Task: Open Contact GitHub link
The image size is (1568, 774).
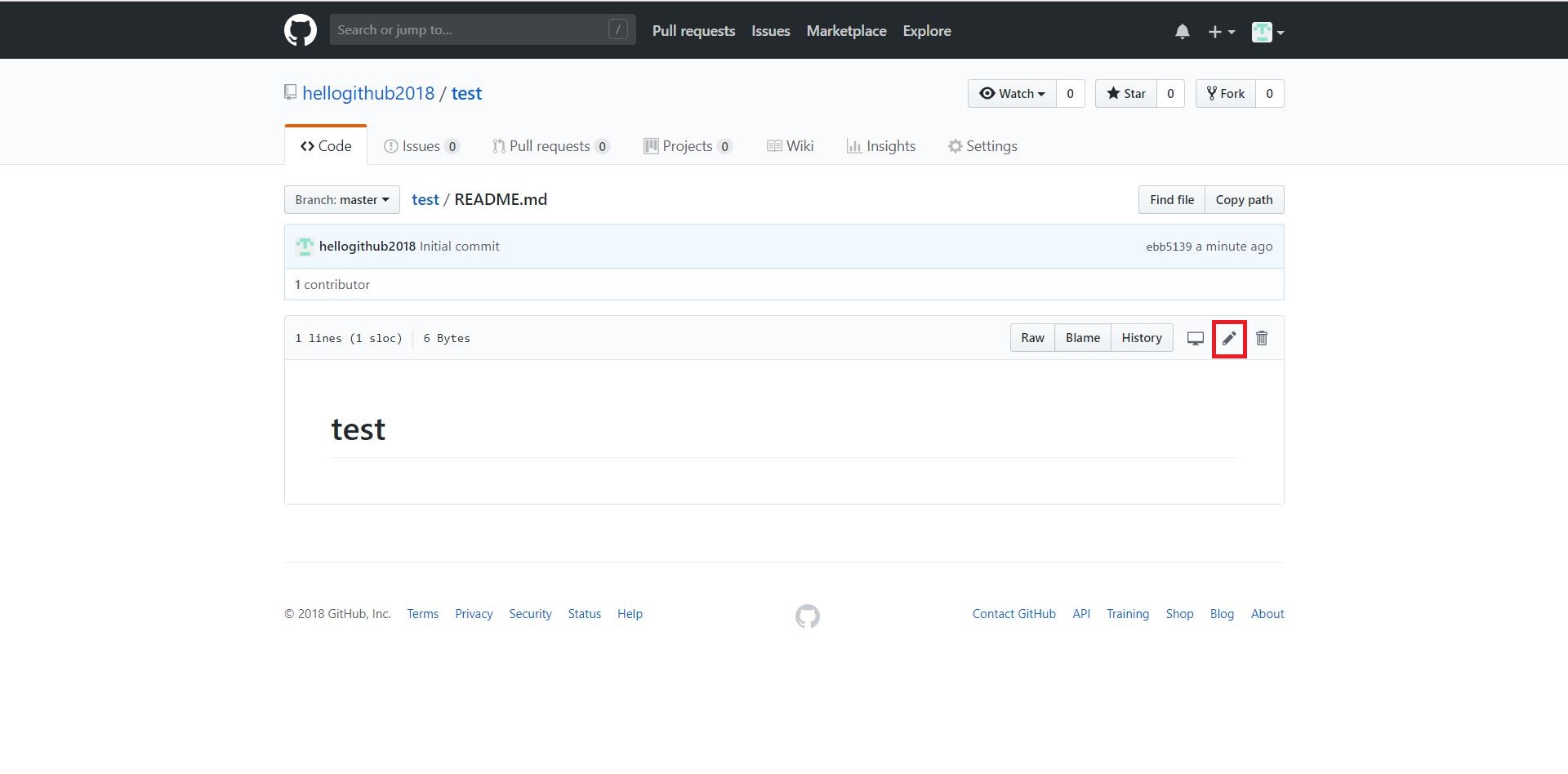Action: [1013, 614]
